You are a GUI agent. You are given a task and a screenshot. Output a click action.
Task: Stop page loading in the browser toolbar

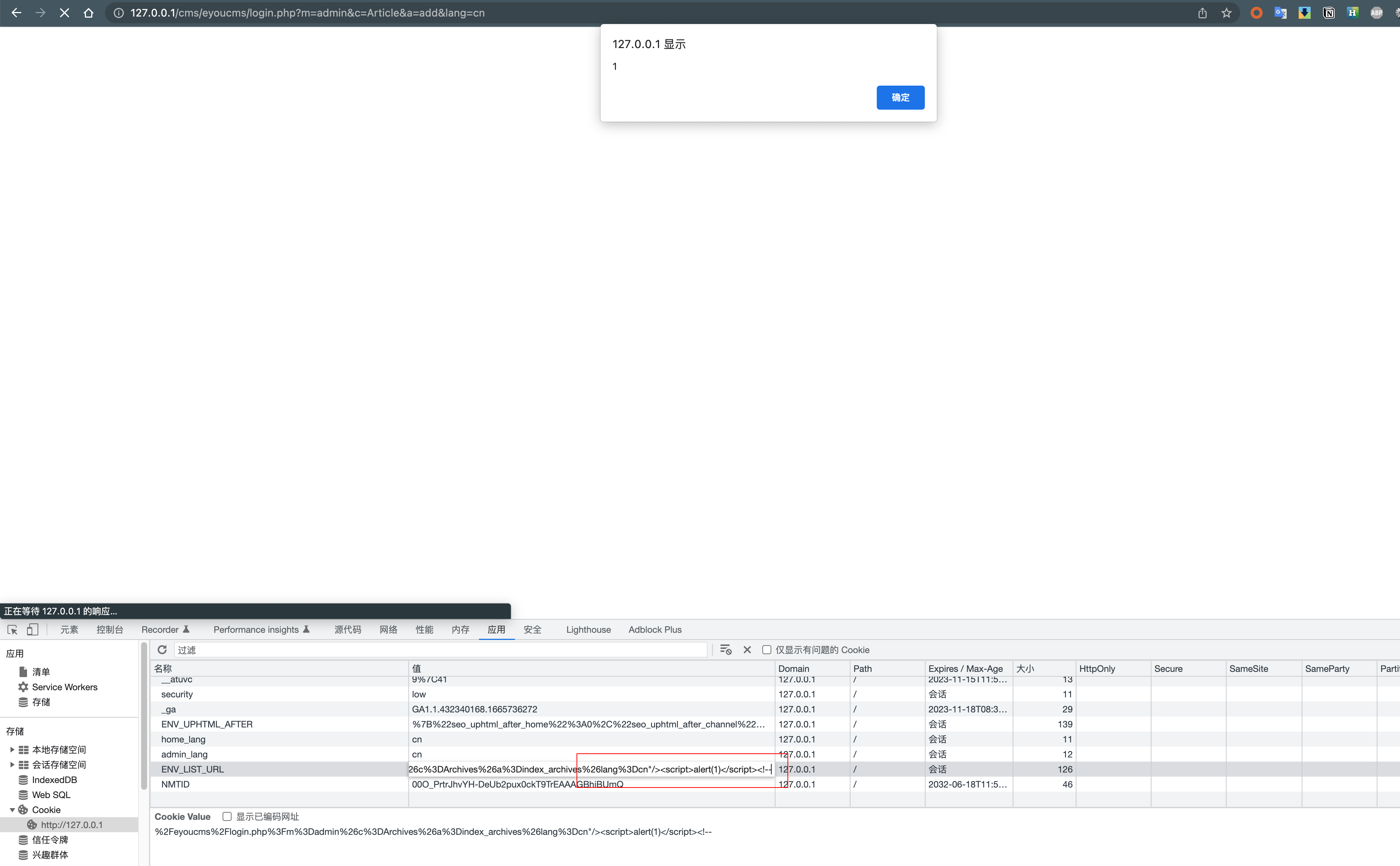[x=64, y=13]
